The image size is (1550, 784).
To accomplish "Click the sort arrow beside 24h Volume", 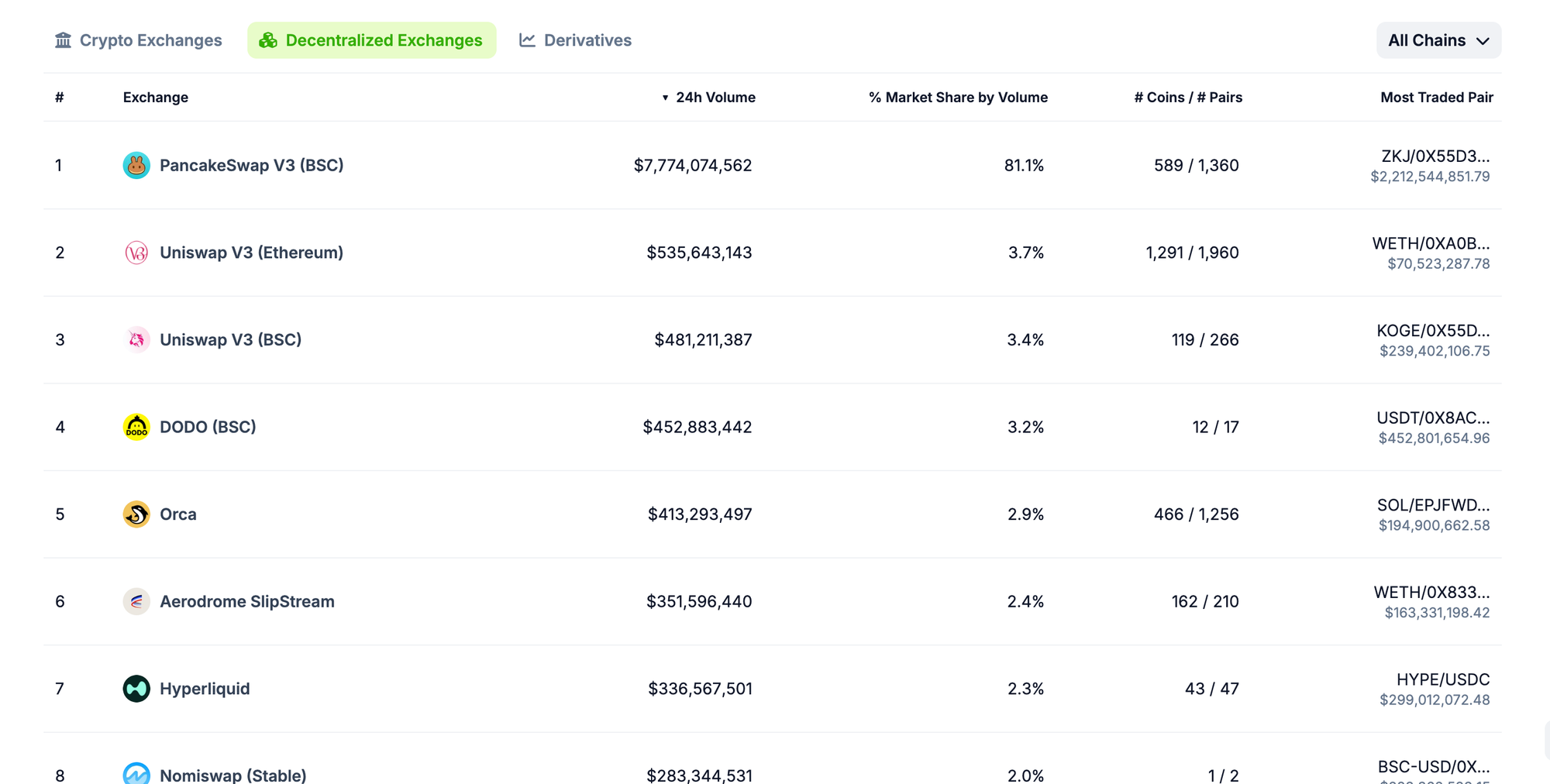I will [665, 98].
